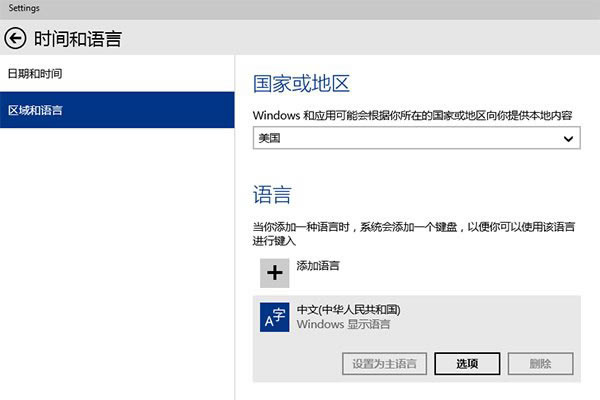
Task: Click the Windows 显示语言 subtitle
Action: (343, 324)
